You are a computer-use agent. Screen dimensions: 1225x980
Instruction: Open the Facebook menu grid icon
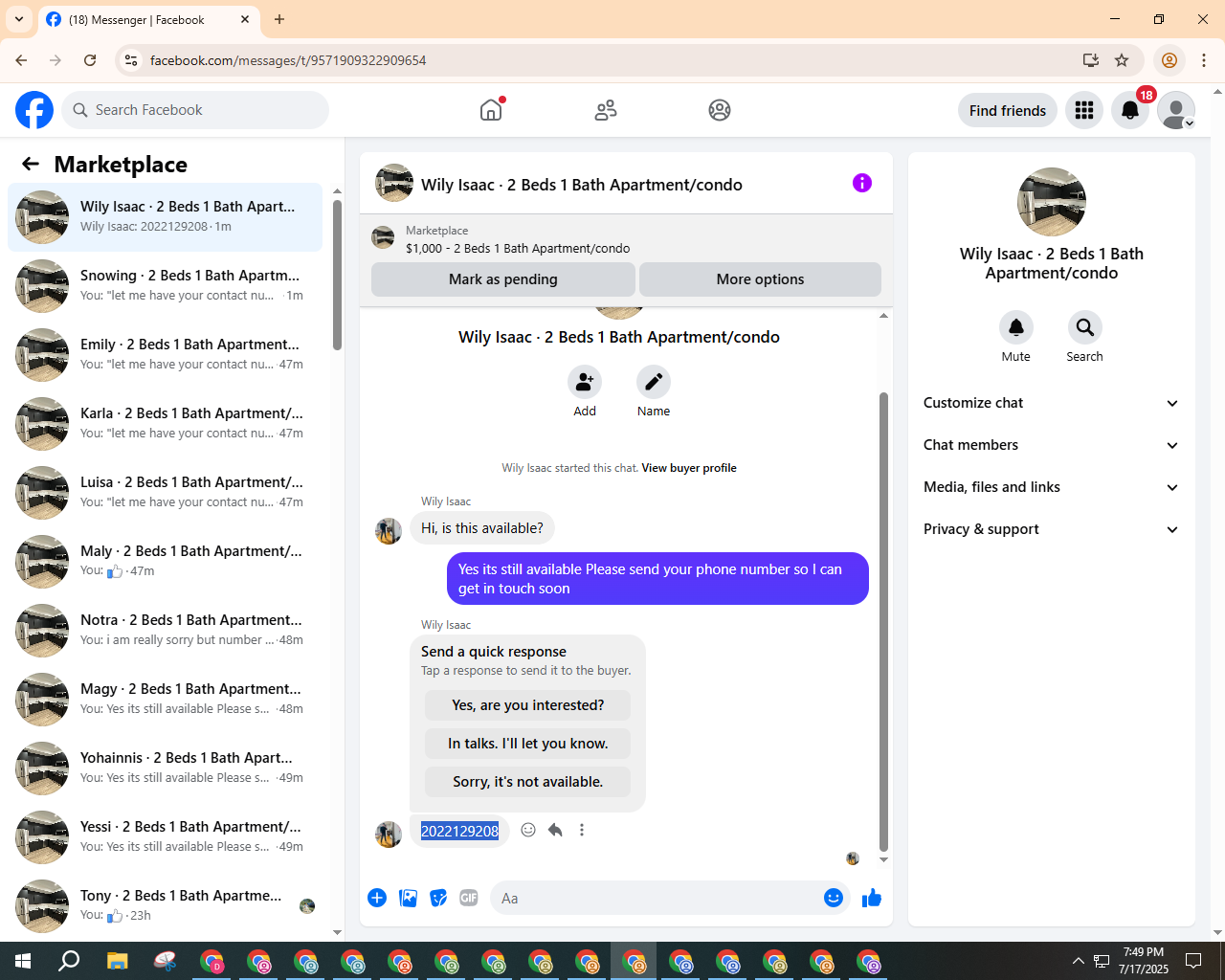[1084, 110]
